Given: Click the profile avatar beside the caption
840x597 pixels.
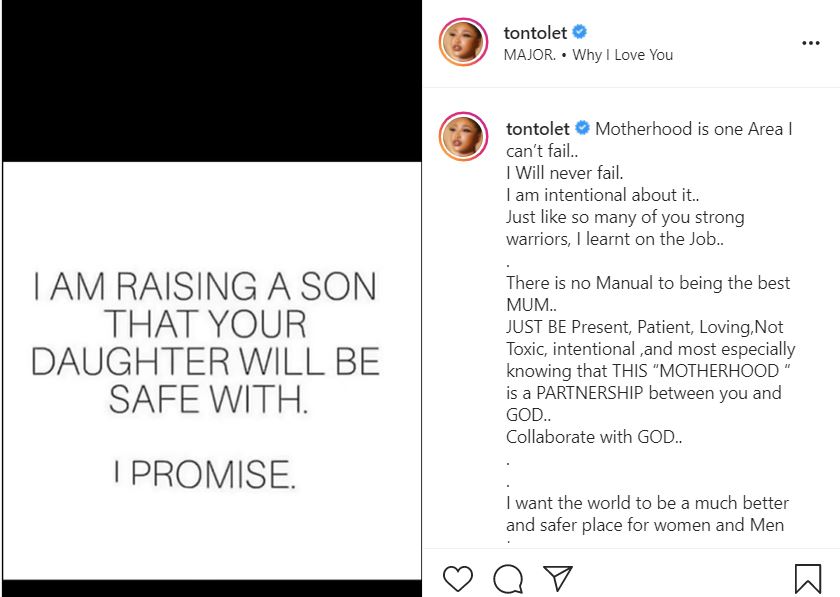Looking at the screenshot, I should (463, 137).
